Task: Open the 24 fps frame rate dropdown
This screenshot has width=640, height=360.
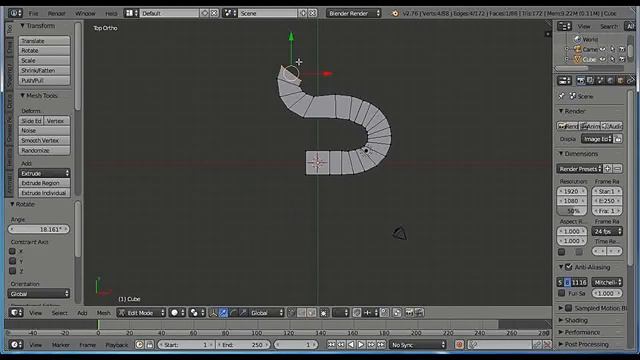Action: pyautogui.click(x=607, y=231)
